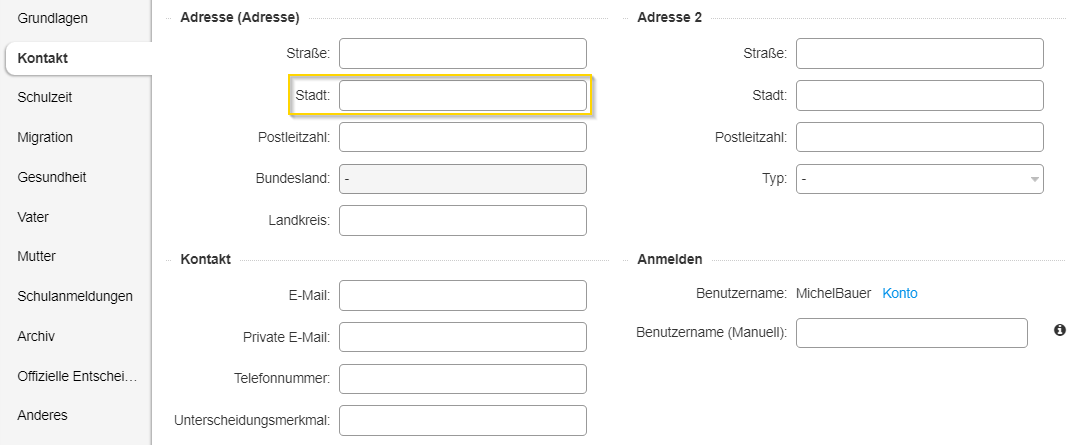
Task: Open the Typ dropdown in Adresse 2
Action: point(919,179)
